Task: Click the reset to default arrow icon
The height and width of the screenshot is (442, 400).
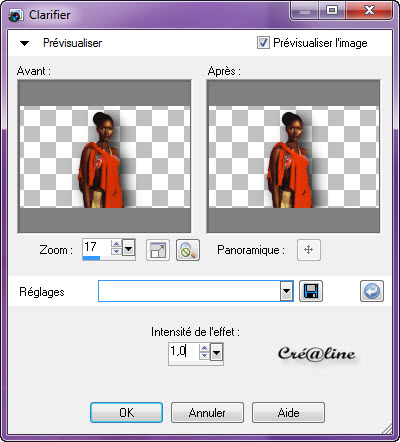Action: pyautogui.click(x=372, y=291)
